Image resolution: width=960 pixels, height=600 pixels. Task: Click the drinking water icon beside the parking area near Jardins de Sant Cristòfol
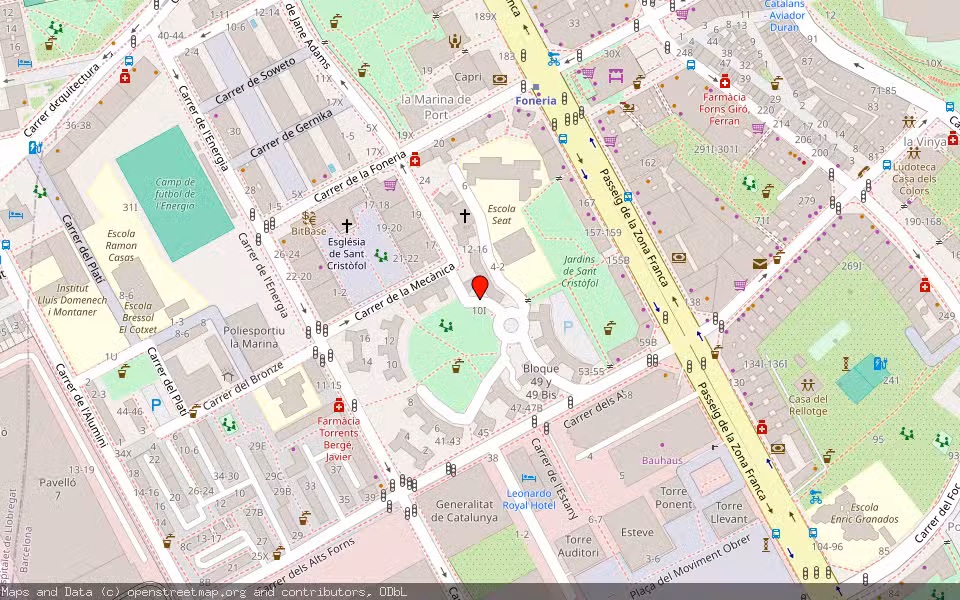click(x=609, y=328)
